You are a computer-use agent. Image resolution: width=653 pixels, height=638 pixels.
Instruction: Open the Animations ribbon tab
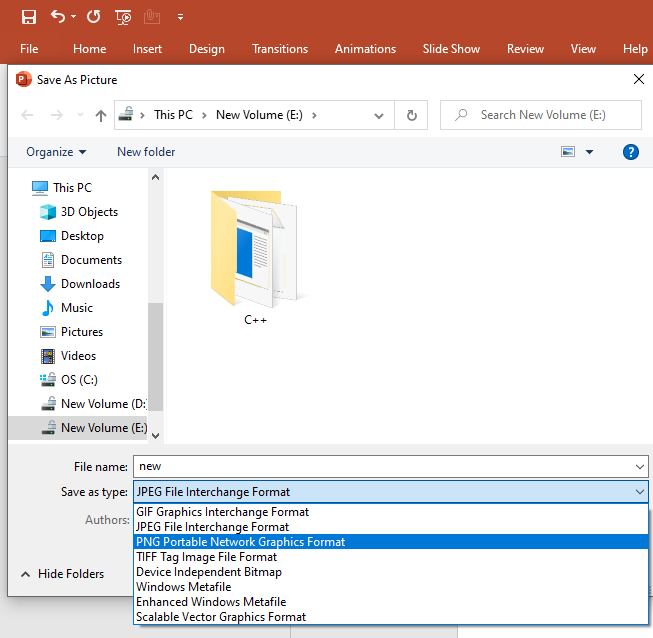tap(365, 49)
